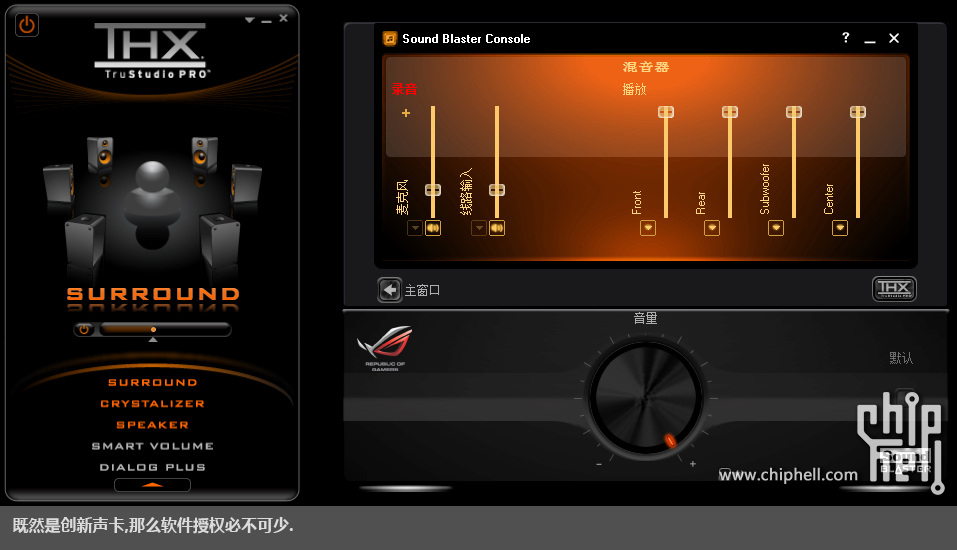Adjust the 线路输入 line-in volume slider
957x550 pixels.
497,190
